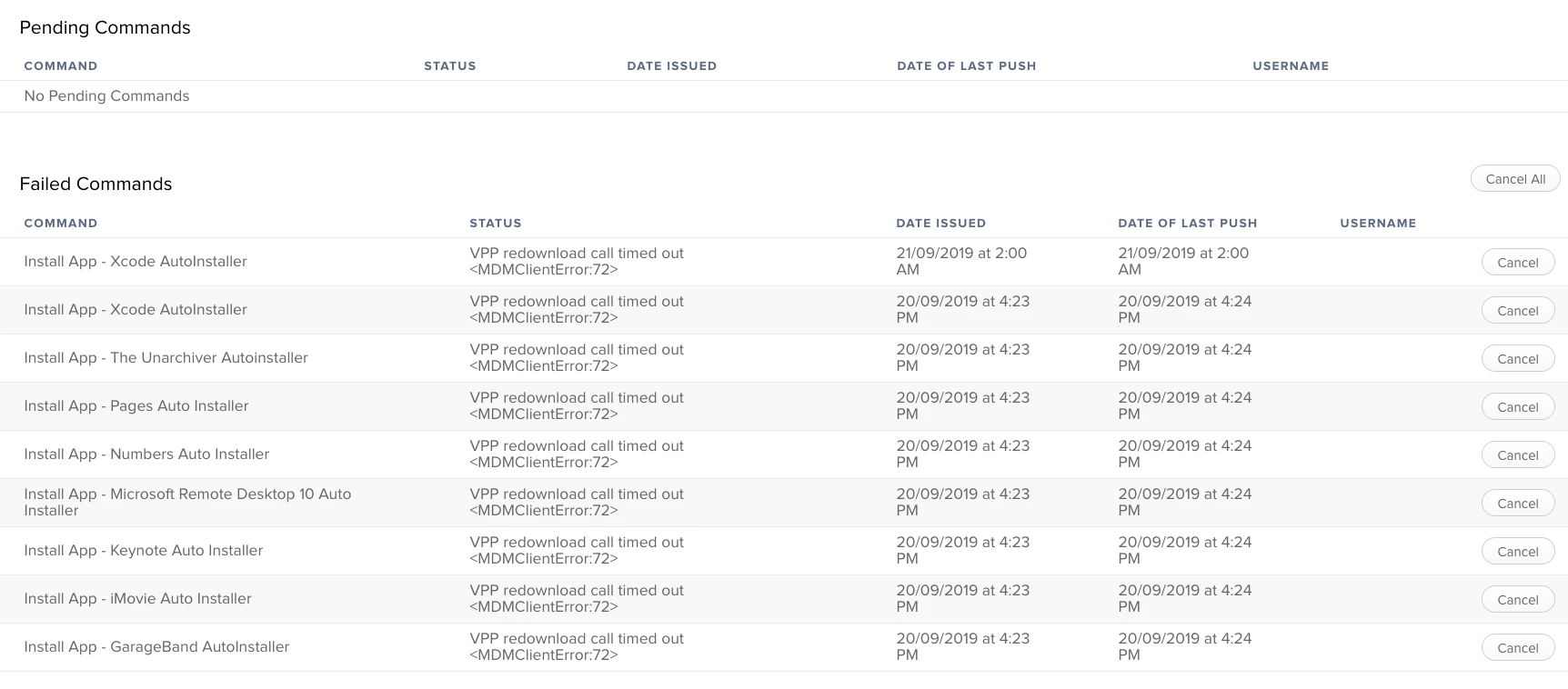The width and height of the screenshot is (1568, 689).
Task: Click VPP timed out status in iMovie row
Action: click(577, 599)
